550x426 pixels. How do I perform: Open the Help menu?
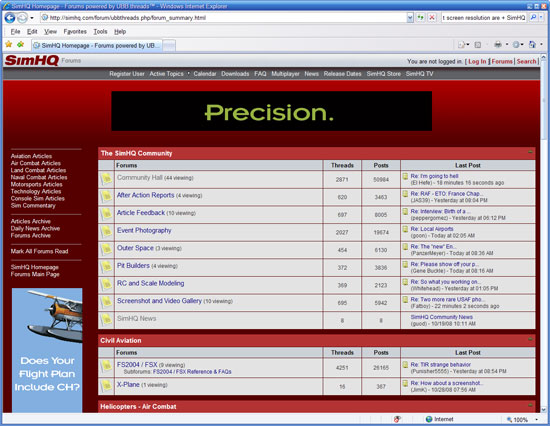click(x=120, y=32)
